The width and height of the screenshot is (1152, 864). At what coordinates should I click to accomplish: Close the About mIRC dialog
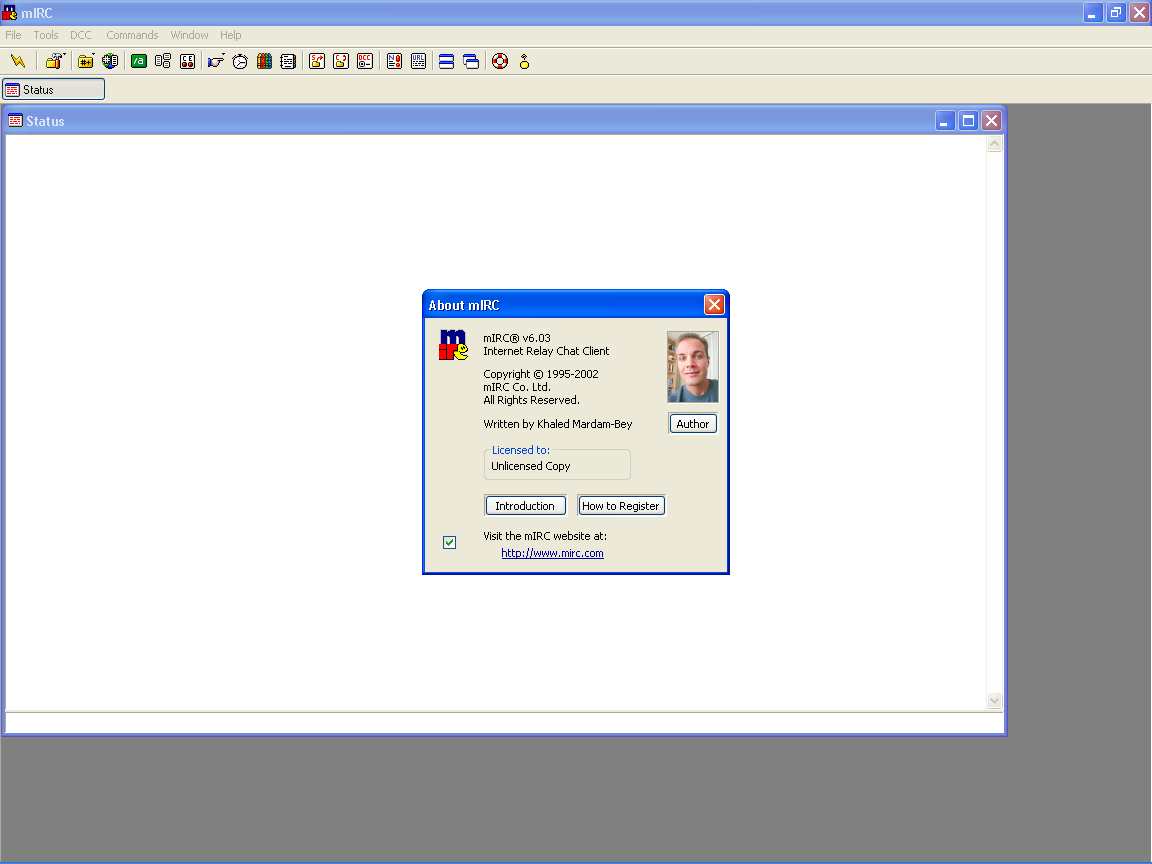(x=714, y=305)
